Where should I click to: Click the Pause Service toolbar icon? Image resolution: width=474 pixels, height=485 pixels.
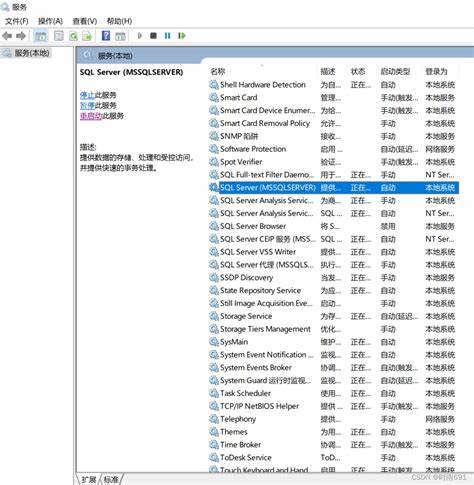pyautogui.click(x=167, y=36)
